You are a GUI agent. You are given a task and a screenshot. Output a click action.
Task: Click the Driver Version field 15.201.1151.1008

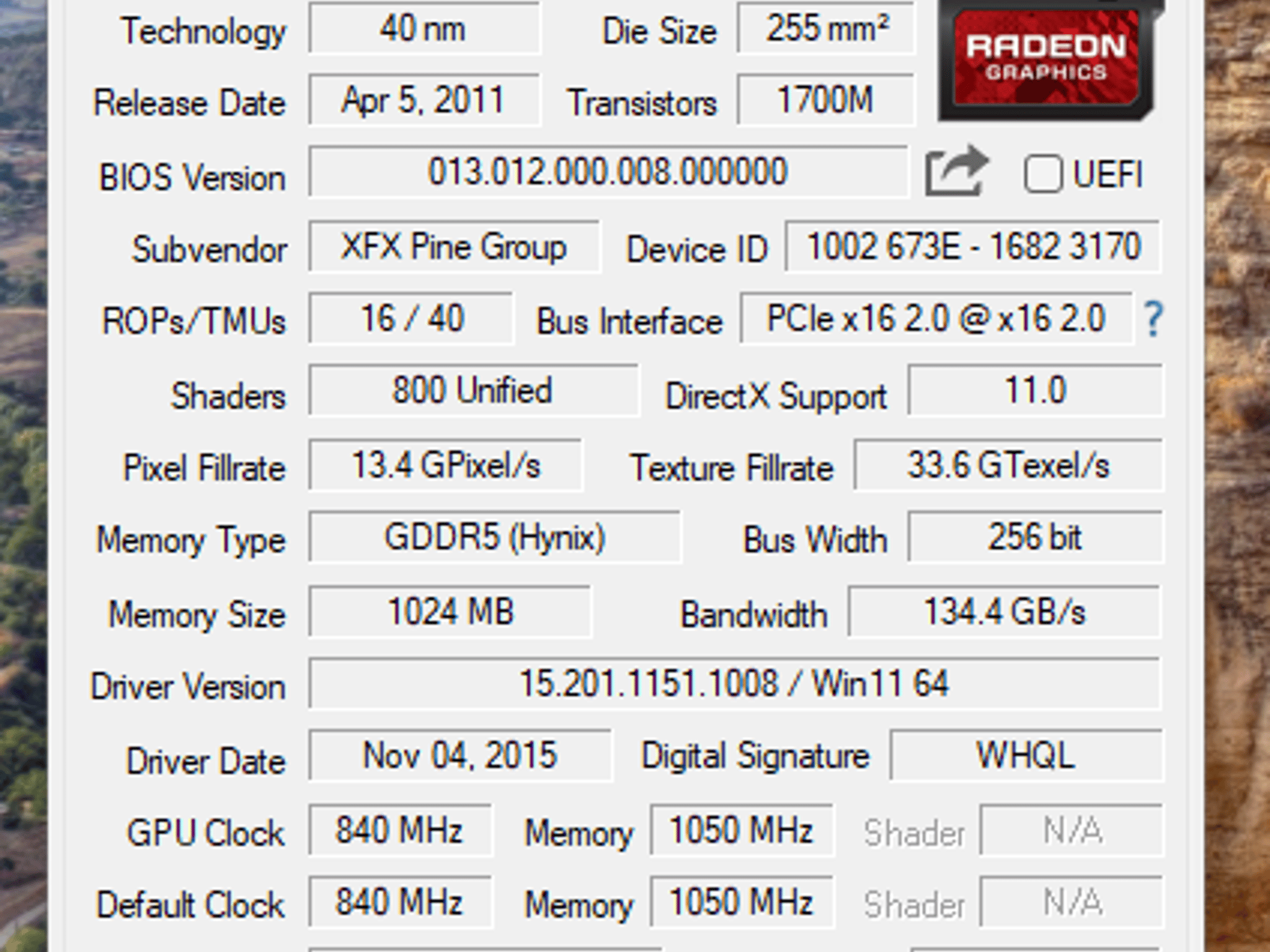click(734, 684)
